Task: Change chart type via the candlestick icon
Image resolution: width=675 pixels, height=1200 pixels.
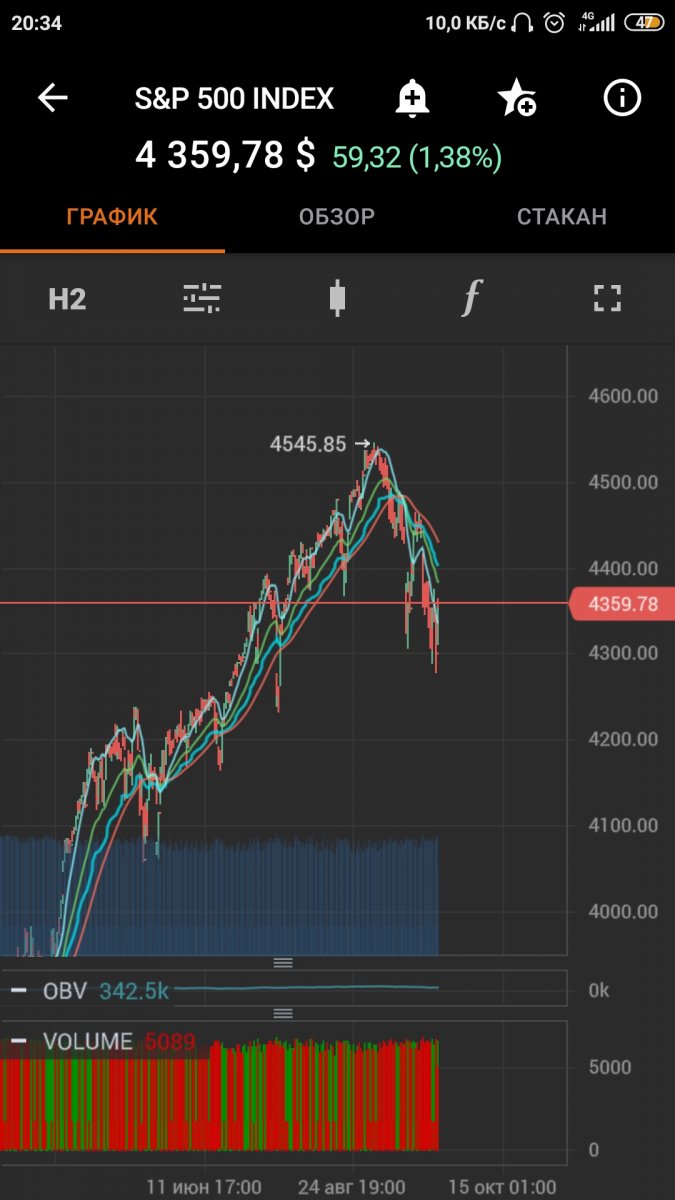Action: click(x=337, y=298)
